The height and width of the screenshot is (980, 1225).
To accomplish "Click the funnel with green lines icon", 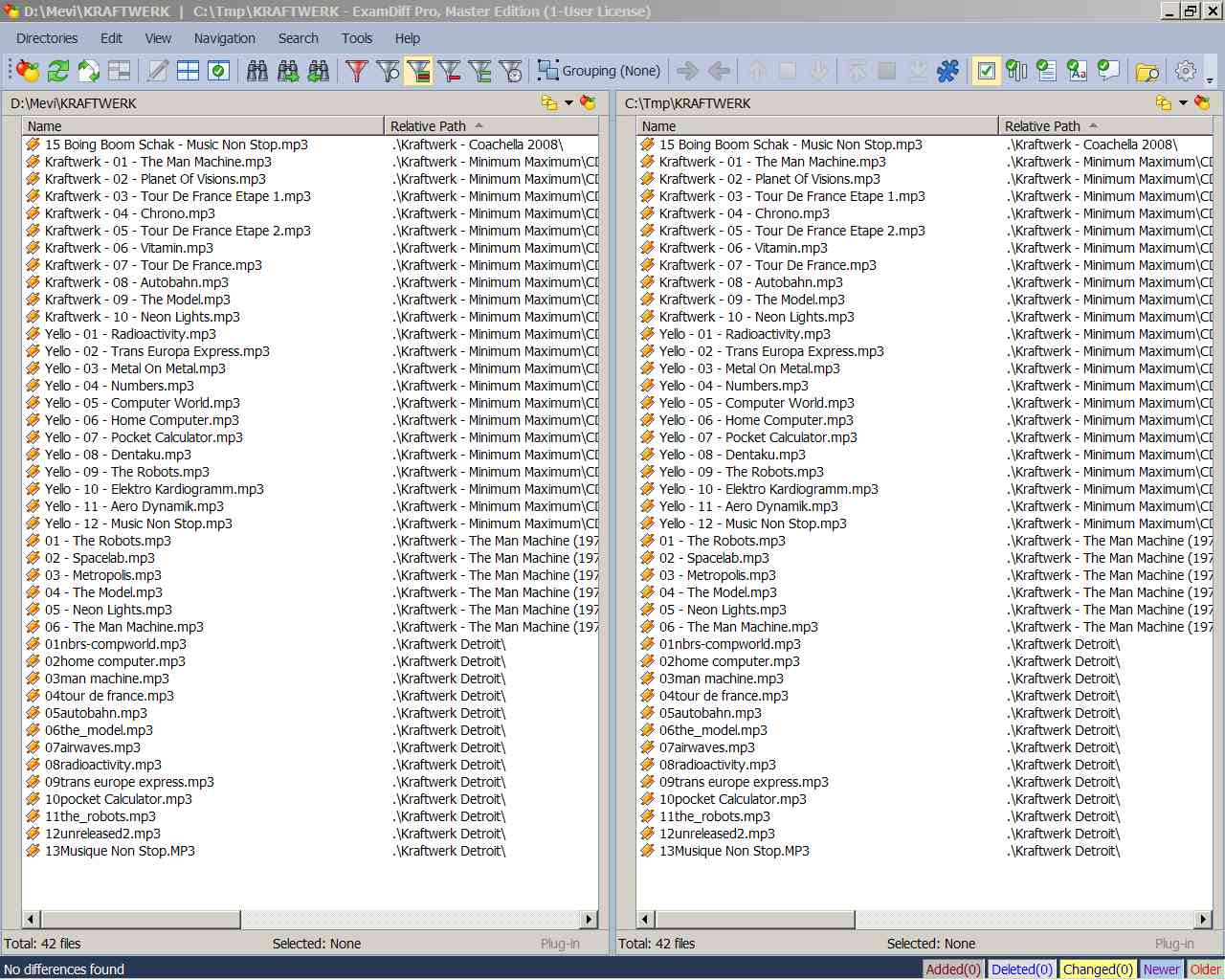I will 480,71.
